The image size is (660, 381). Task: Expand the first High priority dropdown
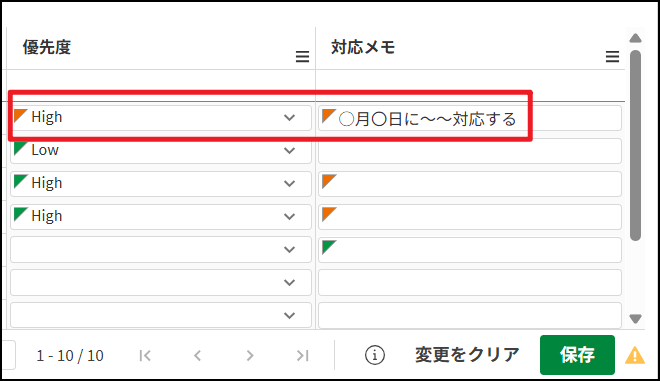point(160,117)
